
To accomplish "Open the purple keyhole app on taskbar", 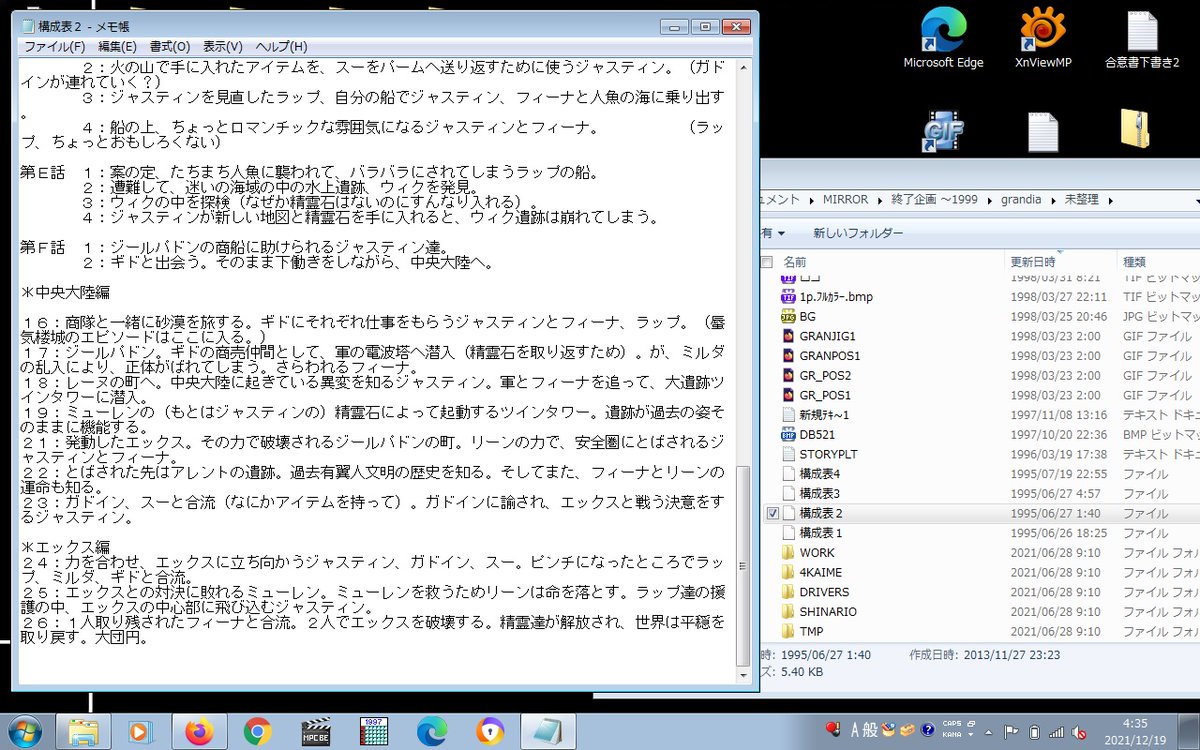I will point(490,732).
